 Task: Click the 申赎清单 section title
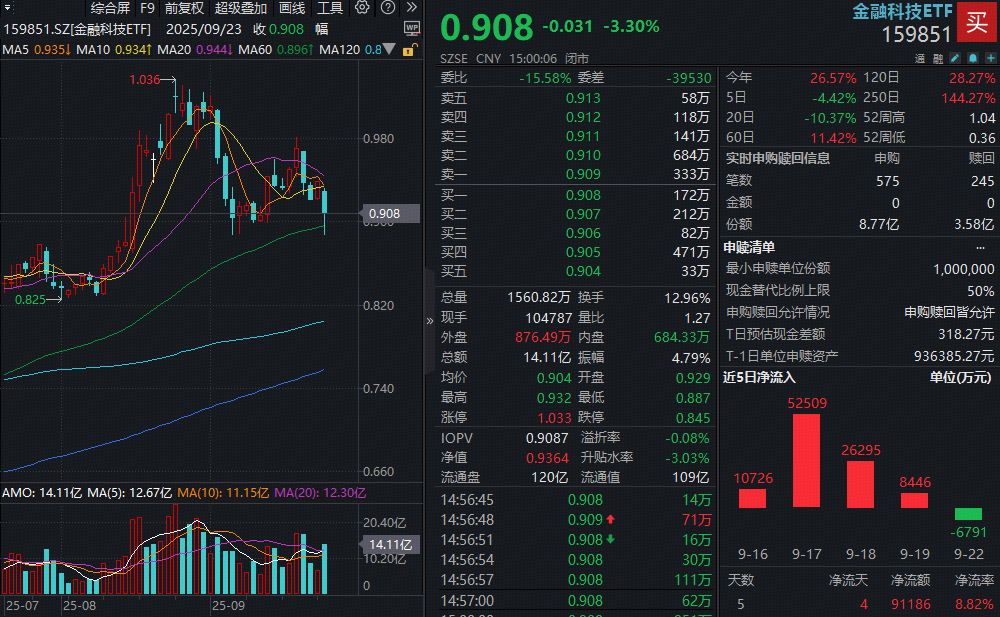(x=749, y=248)
